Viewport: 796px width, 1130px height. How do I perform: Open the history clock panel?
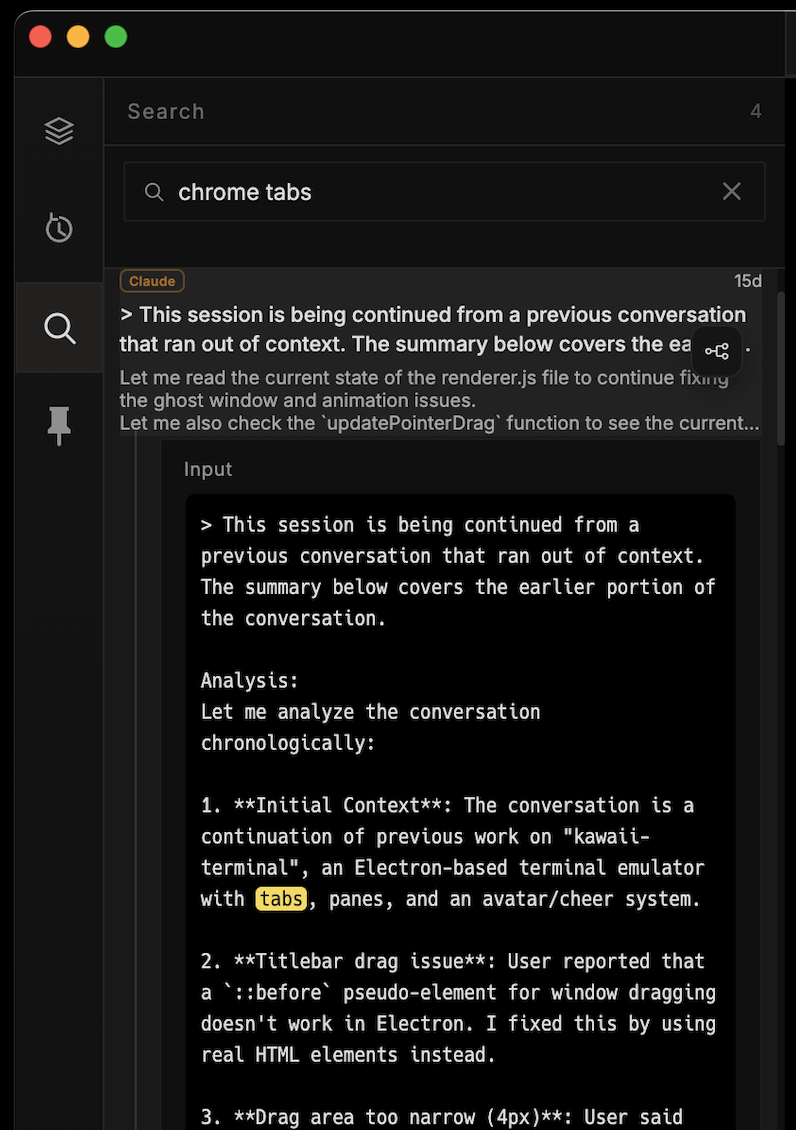pyautogui.click(x=59, y=228)
